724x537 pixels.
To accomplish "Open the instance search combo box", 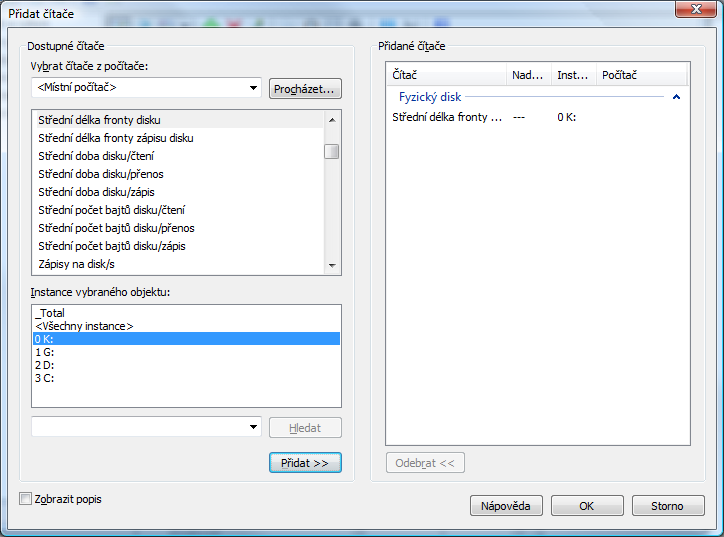I will click(146, 427).
